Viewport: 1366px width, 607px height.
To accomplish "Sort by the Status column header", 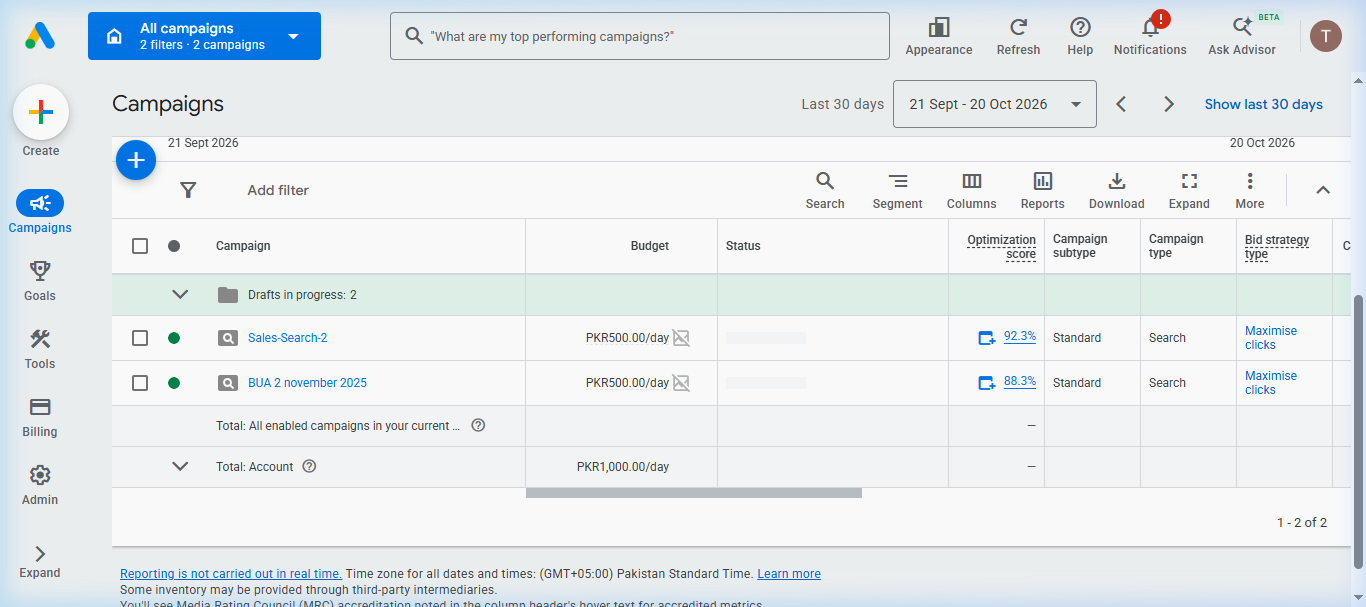I will pyautogui.click(x=743, y=246).
